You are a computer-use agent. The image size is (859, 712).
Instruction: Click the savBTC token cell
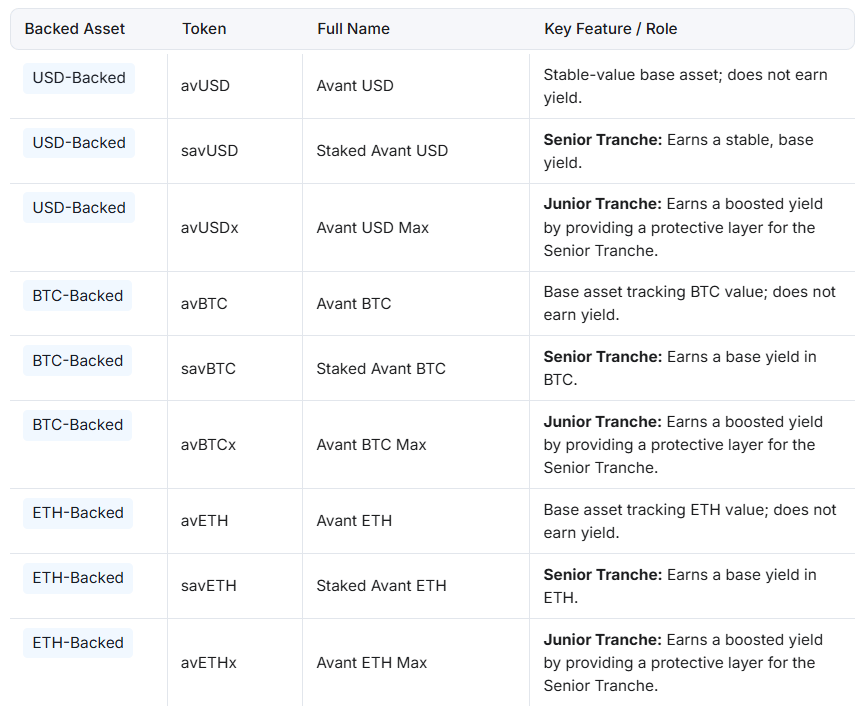click(x=208, y=369)
